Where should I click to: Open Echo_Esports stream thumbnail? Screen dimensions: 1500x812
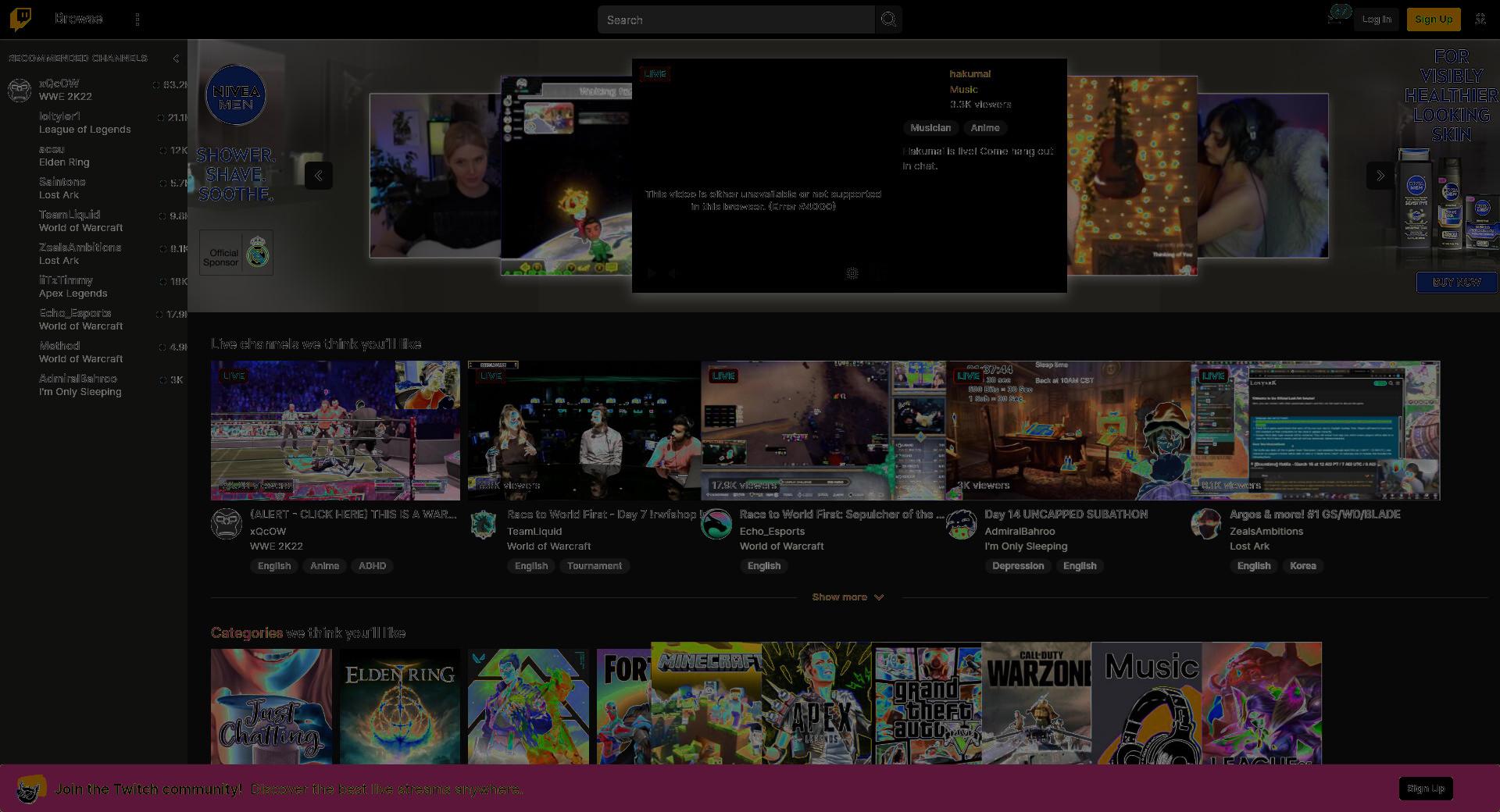point(823,430)
